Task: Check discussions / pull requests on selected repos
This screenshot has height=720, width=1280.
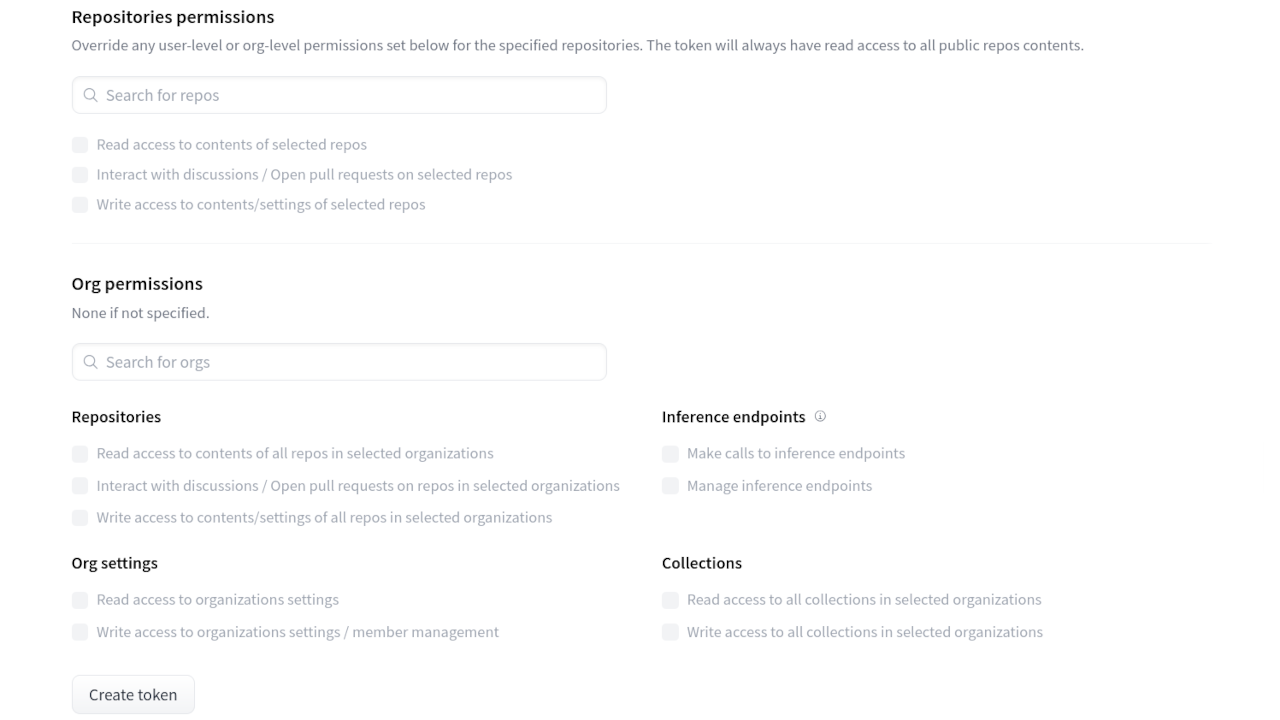Action: 80,175
